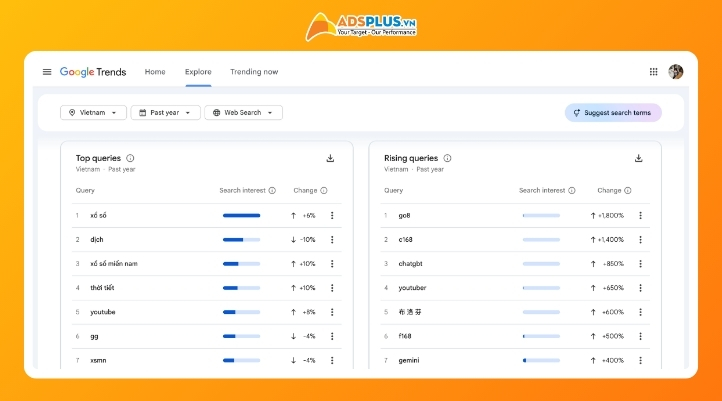Click the youtube query in Top queries

[103, 312]
